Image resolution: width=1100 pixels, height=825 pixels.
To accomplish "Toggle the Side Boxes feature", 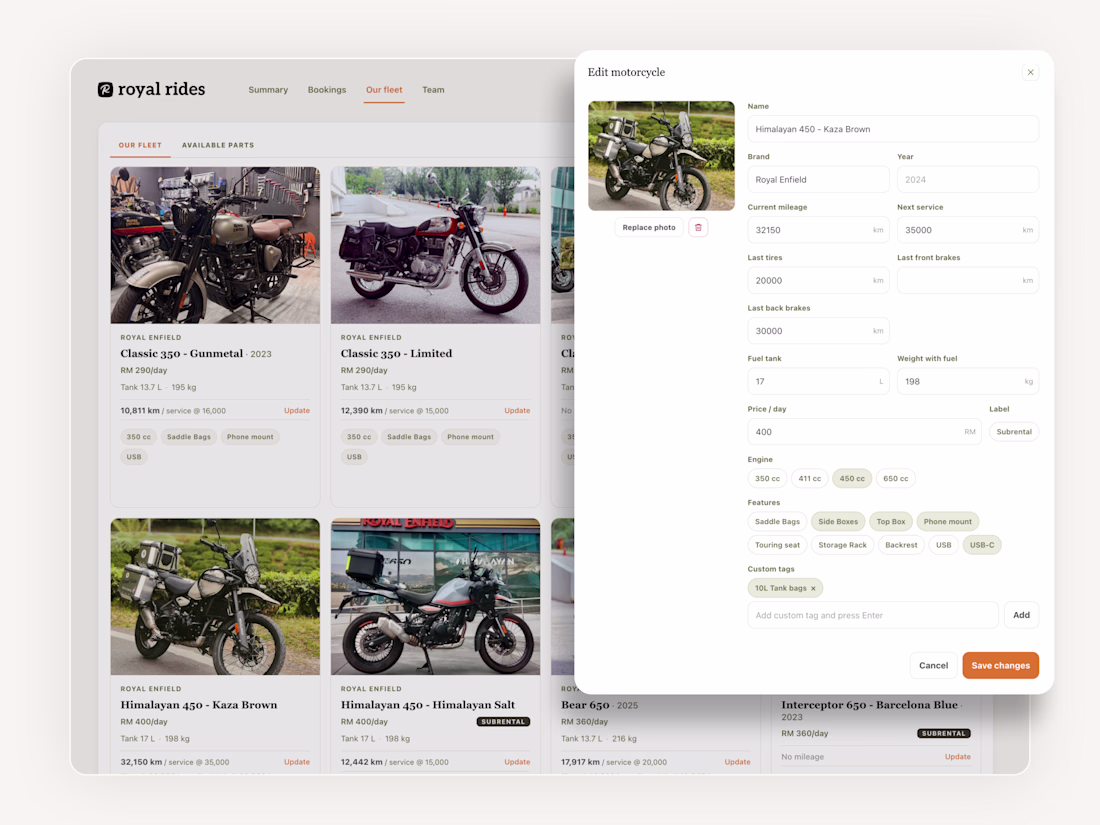I will pos(838,521).
